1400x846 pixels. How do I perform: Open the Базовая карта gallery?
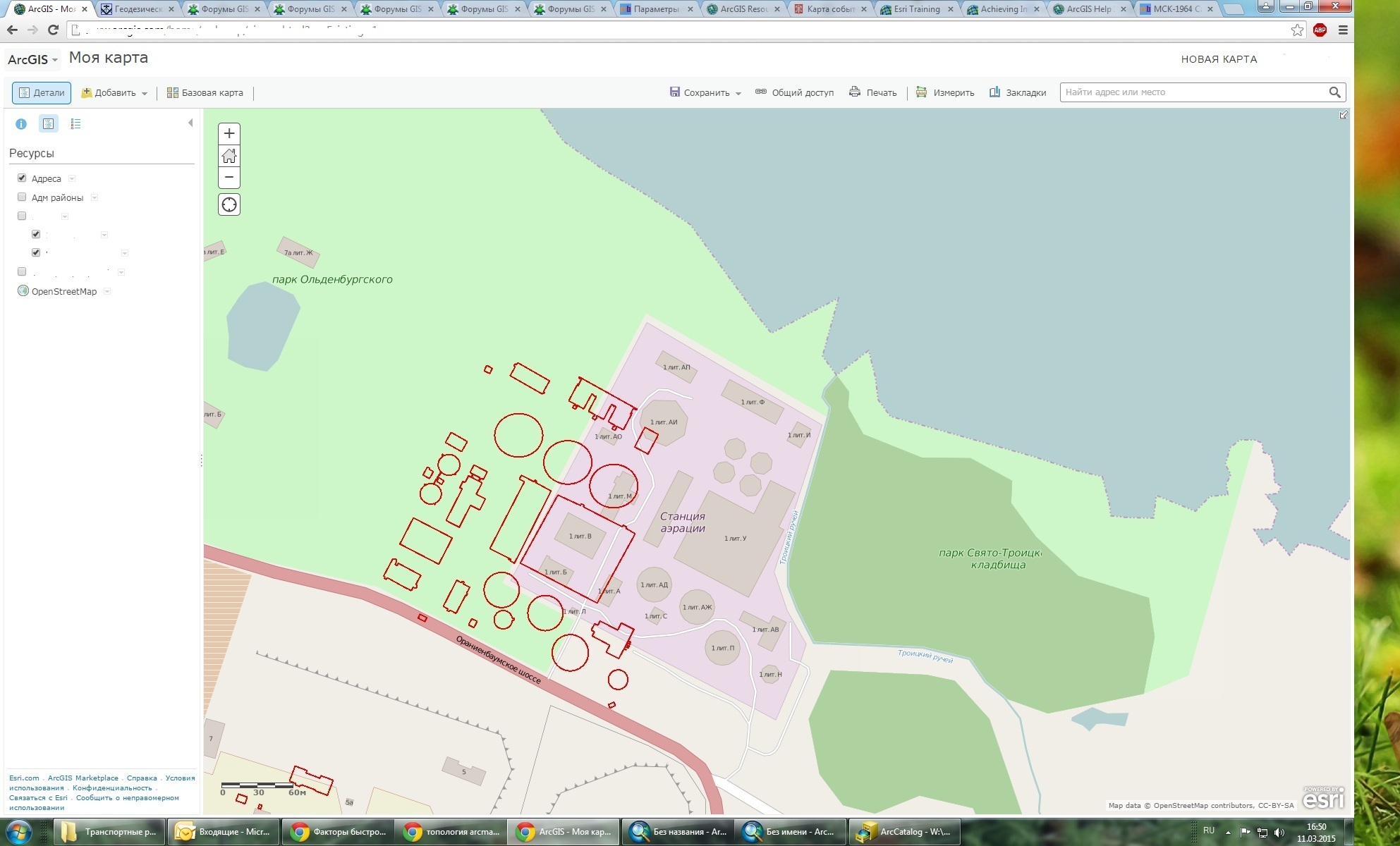[x=205, y=92]
